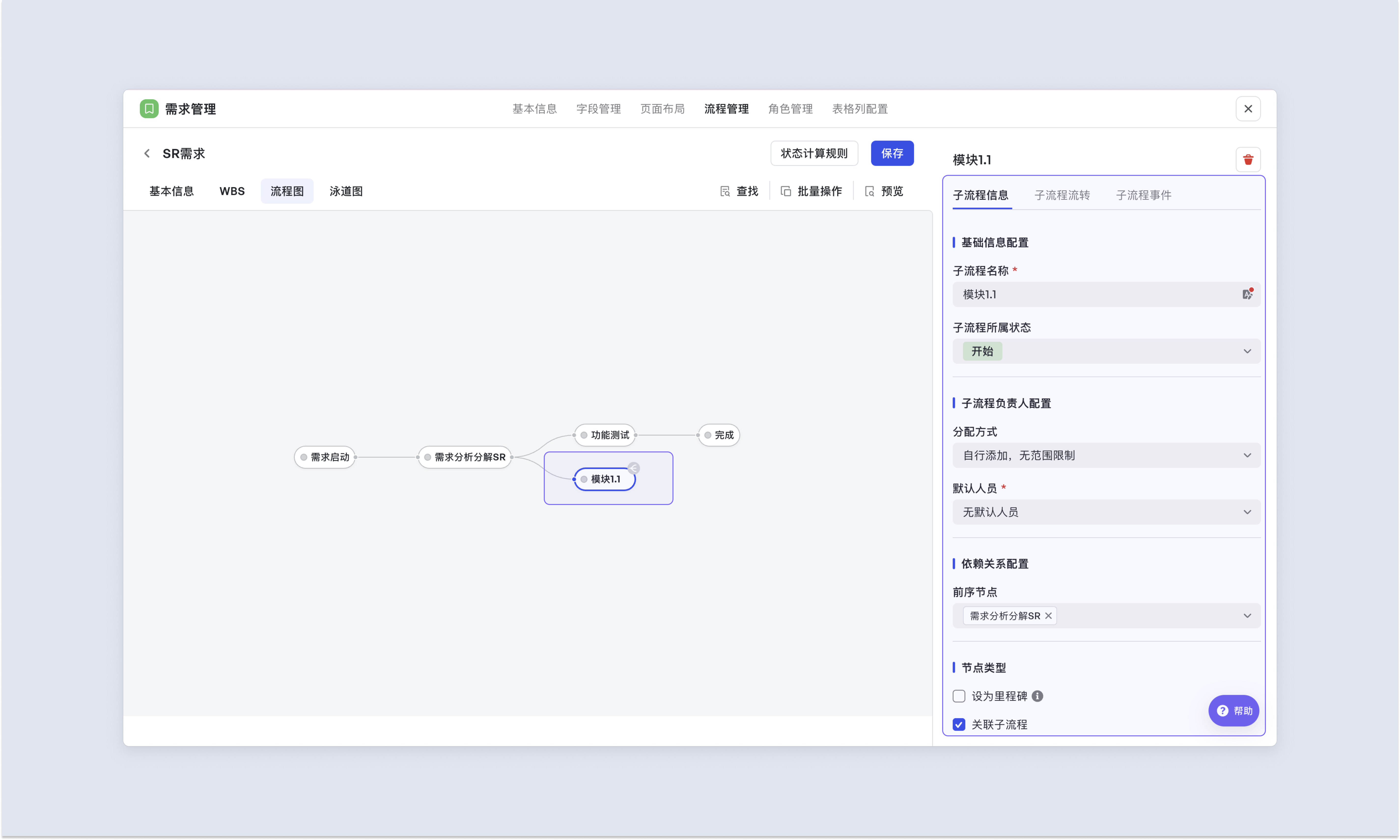Select the 流程管理 tab
The width and height of the screenshot is (1400, 840).
click(726, 109)
